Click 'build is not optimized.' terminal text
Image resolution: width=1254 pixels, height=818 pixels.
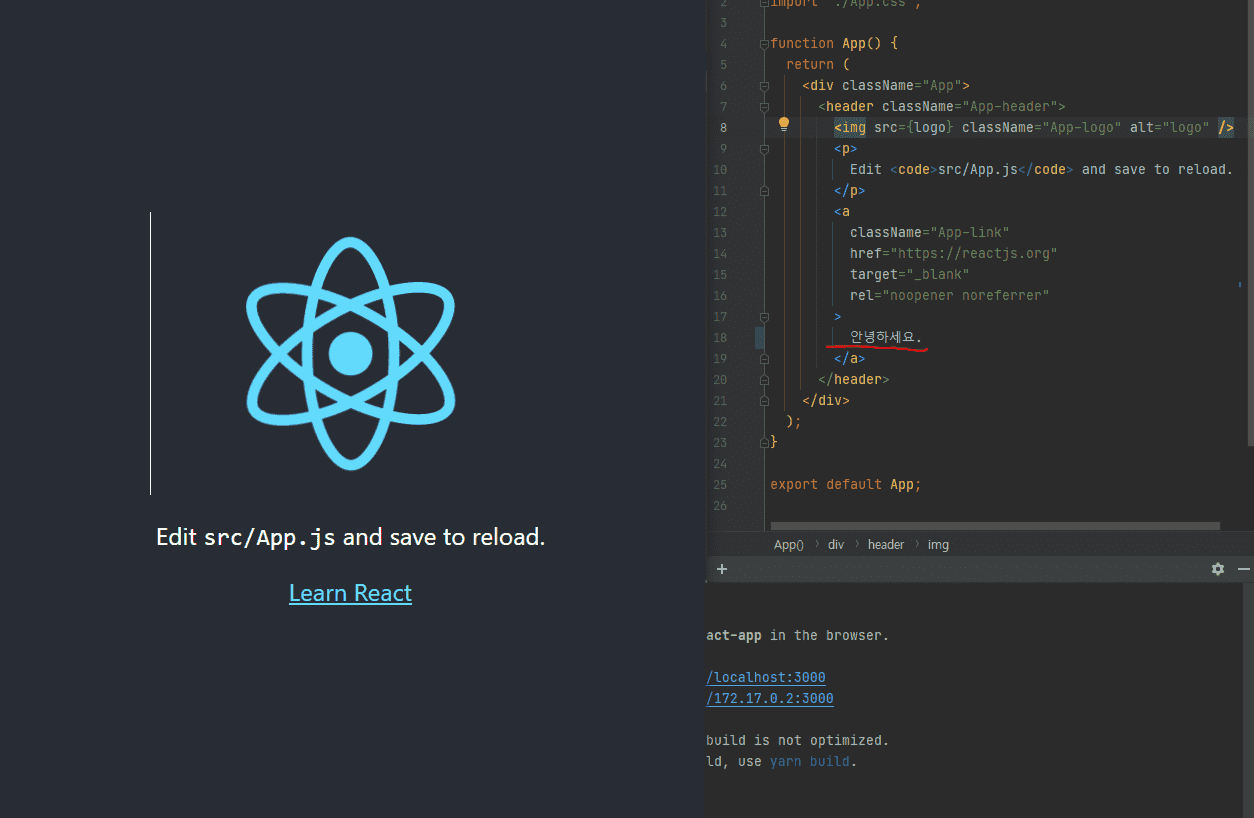pos(797,741)
